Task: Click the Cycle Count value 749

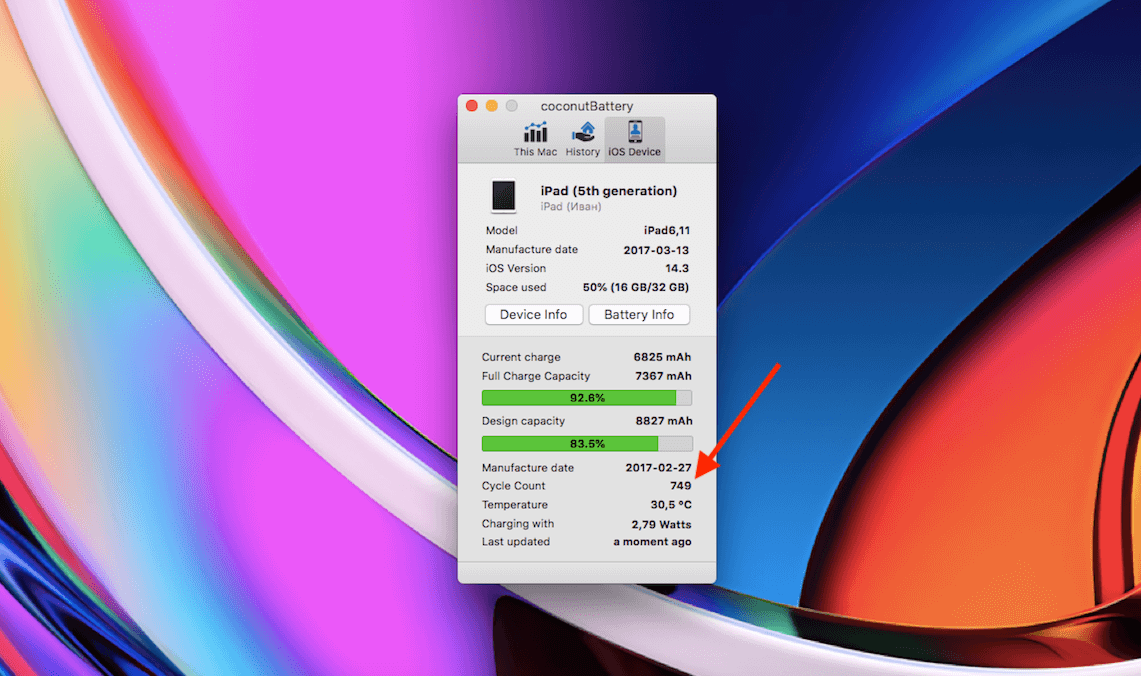Action: [x=680, y=486]
